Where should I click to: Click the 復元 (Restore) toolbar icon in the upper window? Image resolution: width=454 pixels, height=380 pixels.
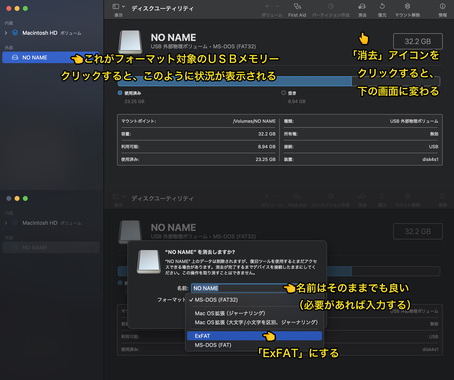(x=382, y=6)
